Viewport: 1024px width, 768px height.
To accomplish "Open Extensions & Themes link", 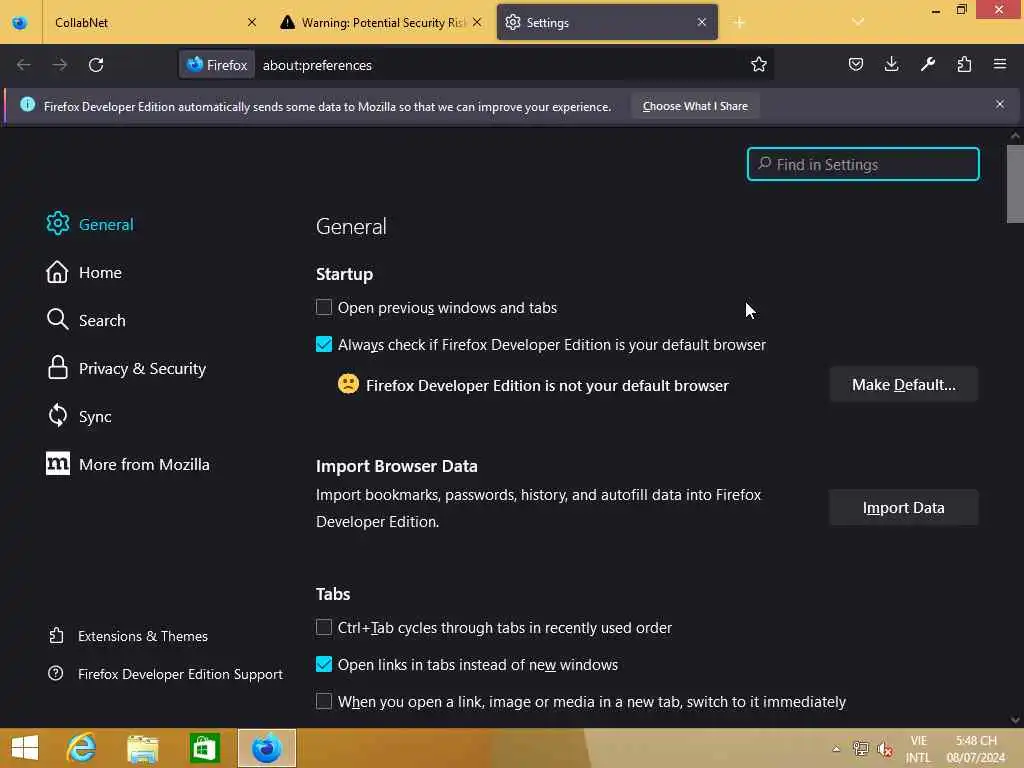I will pos(128,636).
